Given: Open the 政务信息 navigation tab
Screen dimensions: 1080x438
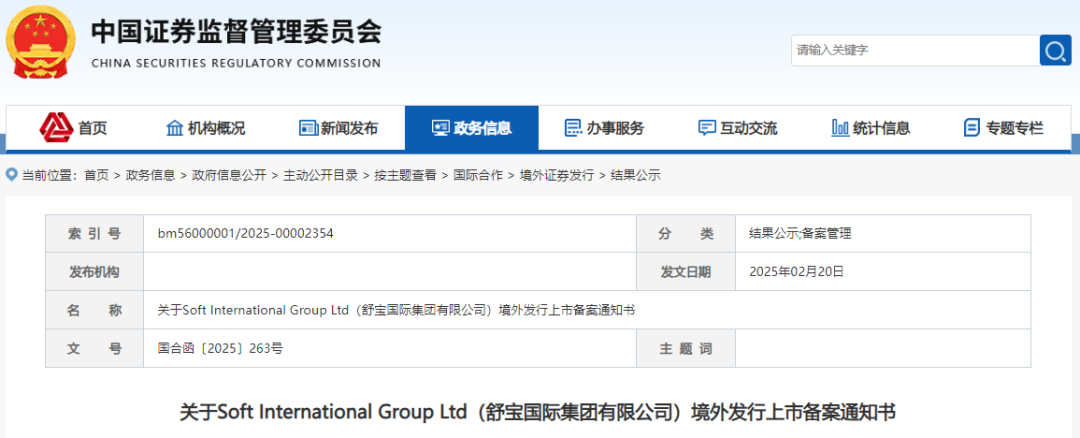Looking at the screenshot, I should tap(471, 128).
